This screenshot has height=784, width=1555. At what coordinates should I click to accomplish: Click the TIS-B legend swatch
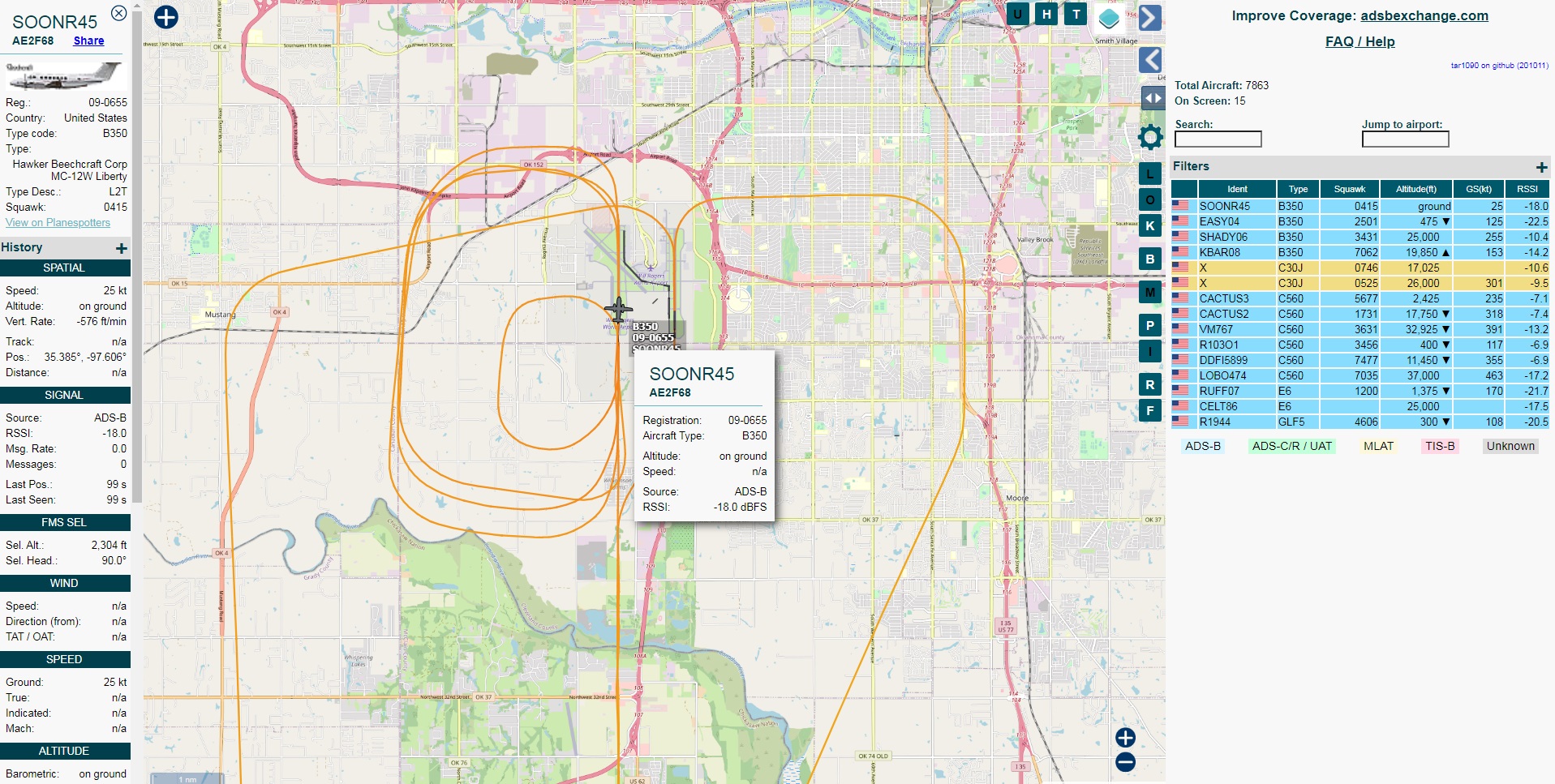(1440, 446)
